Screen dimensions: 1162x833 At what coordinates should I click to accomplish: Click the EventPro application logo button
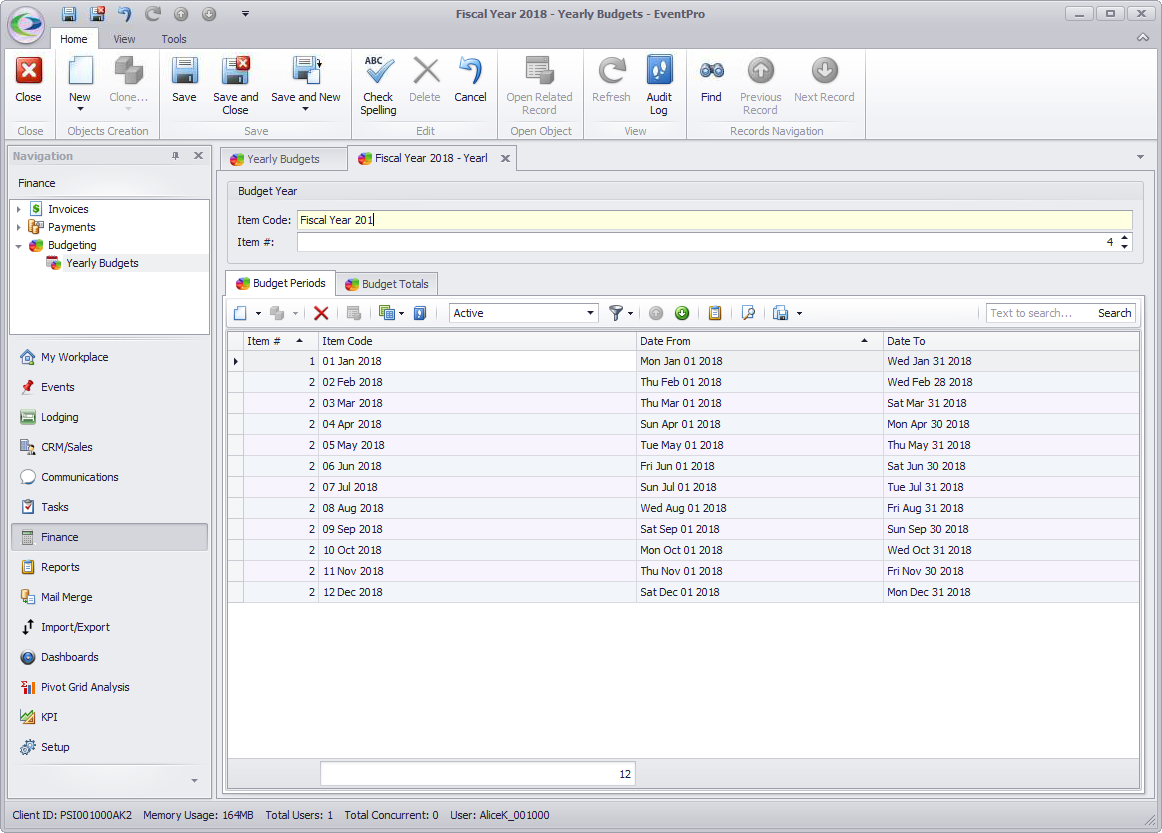(x=26, y=24)
